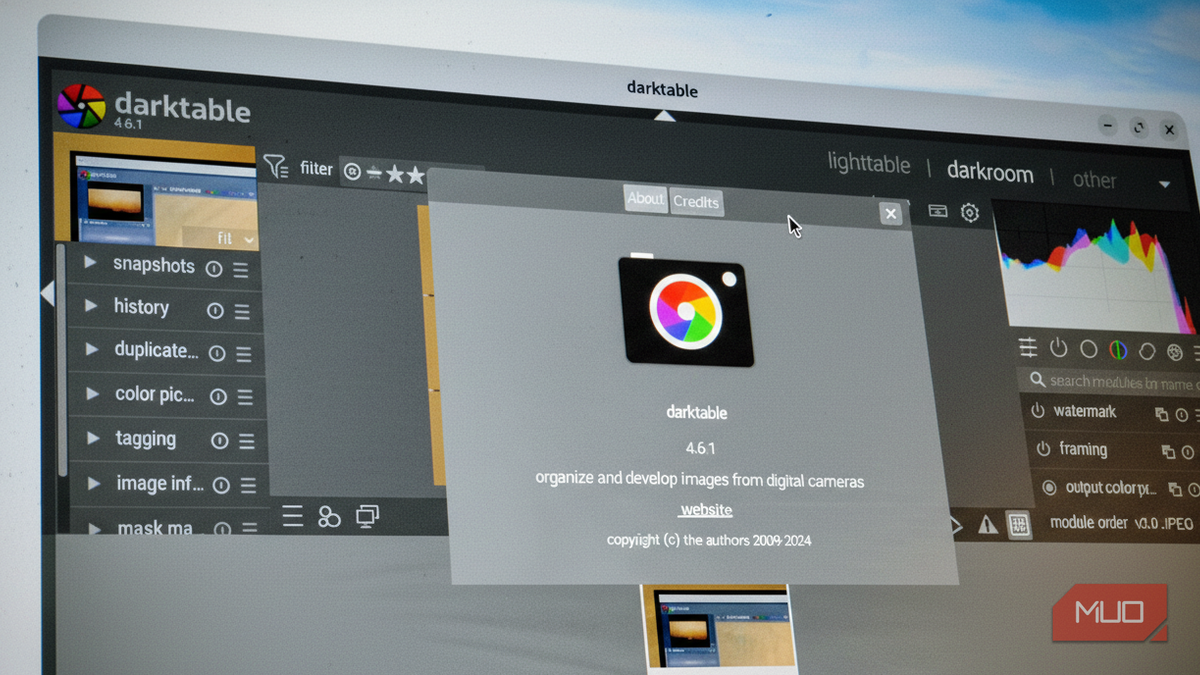Expand the mask manager panel
This screenshot has height=675, width=1200.
point(96,527)
